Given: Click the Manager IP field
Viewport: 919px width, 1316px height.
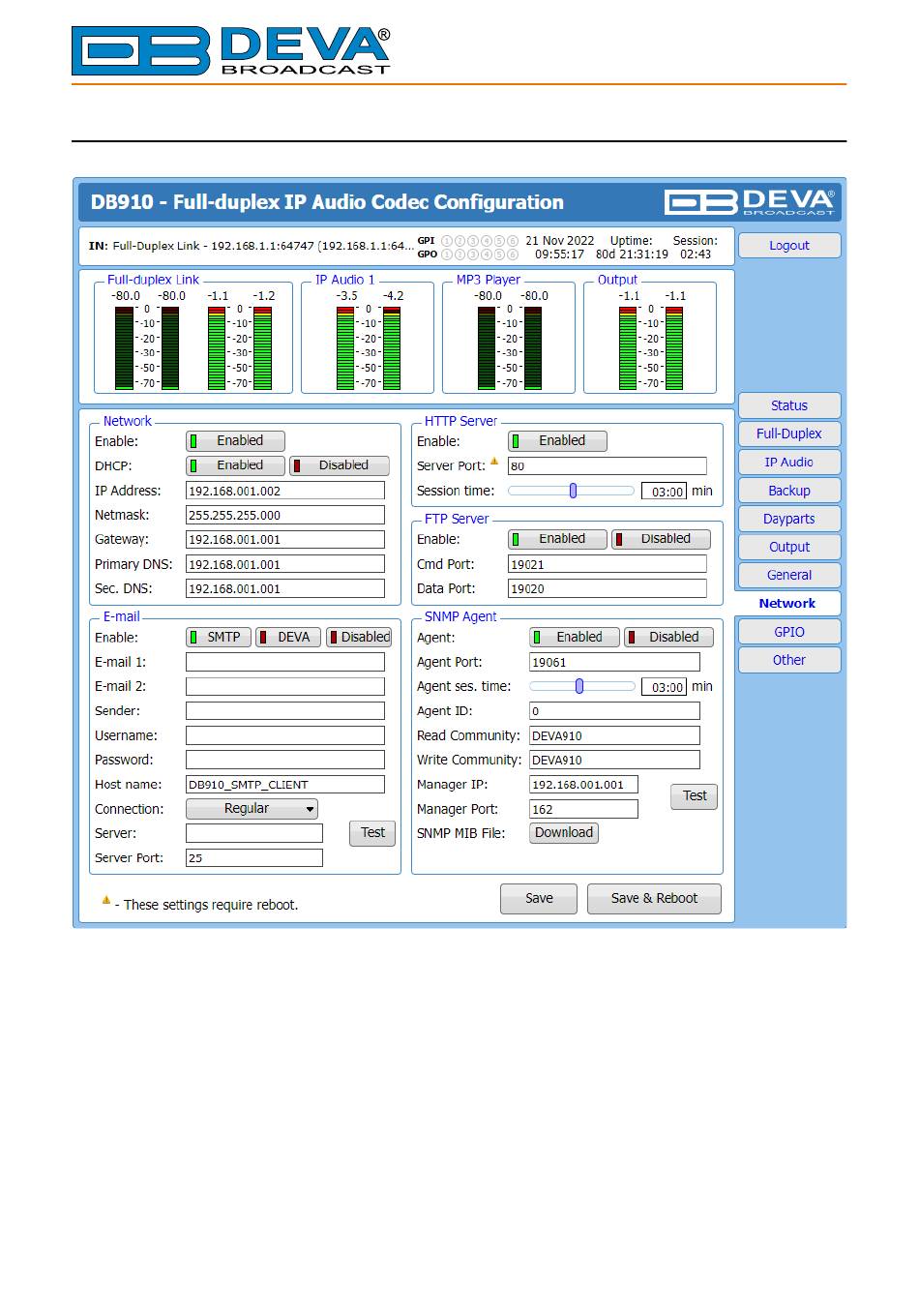Looking at the screenshot, I should click(583, 784).
